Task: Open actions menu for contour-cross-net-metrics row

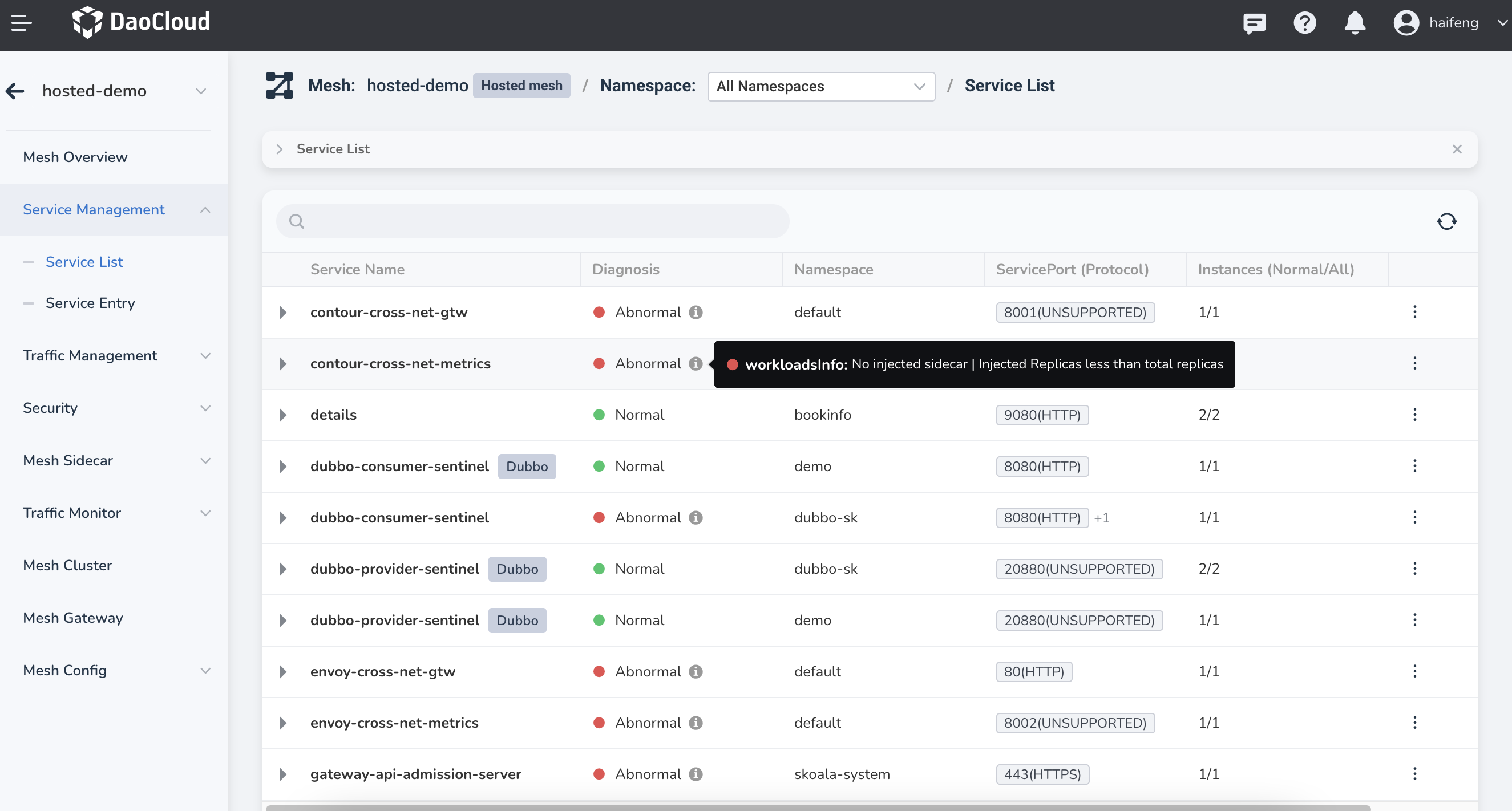Action: click(1414, 363)
